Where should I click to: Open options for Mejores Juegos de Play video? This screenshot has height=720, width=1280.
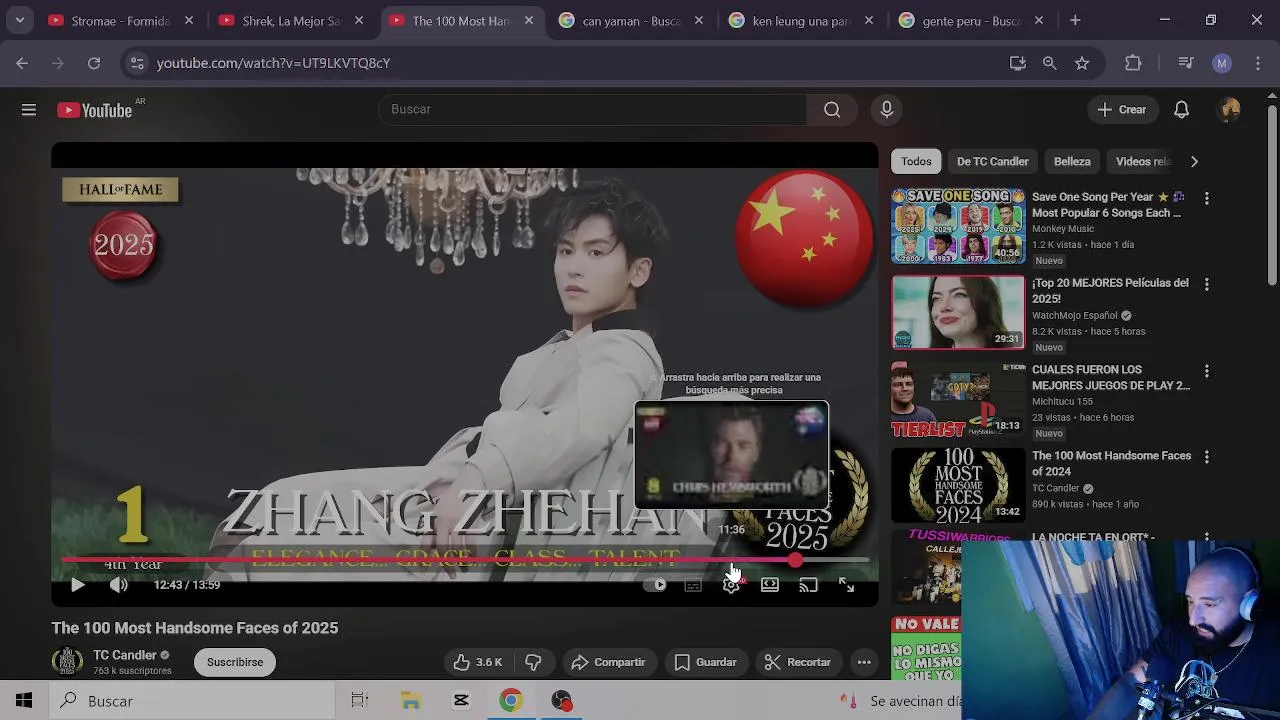(1207, 371)
